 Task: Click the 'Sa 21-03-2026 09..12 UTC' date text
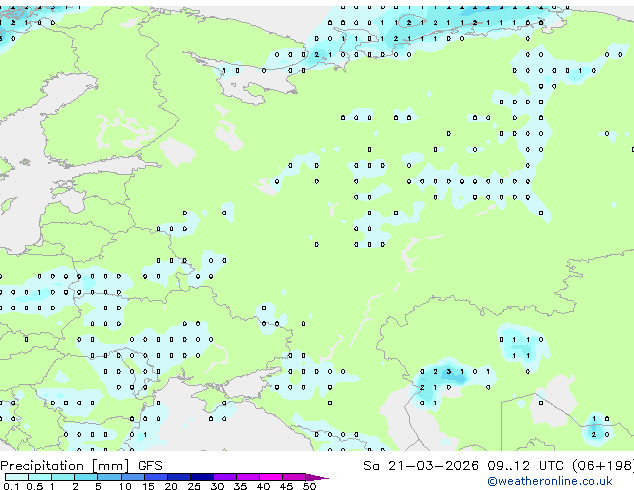[x=463, y=466]
